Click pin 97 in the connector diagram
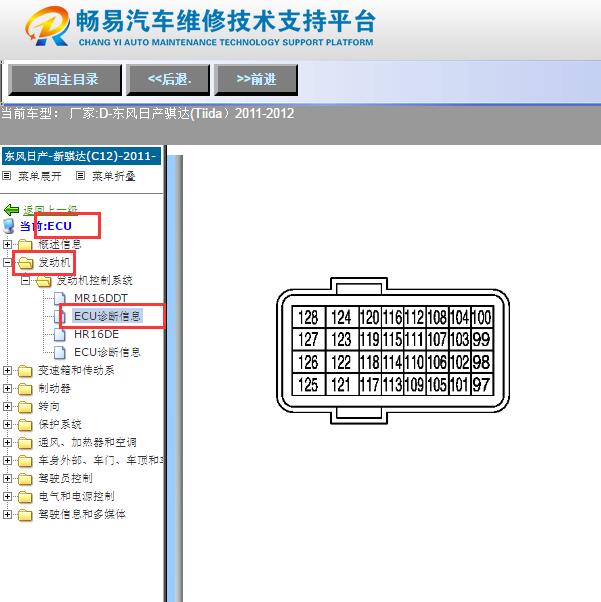The width and height of the screenshot is (601, 602). pyautogui.click(x=482, y=384)
